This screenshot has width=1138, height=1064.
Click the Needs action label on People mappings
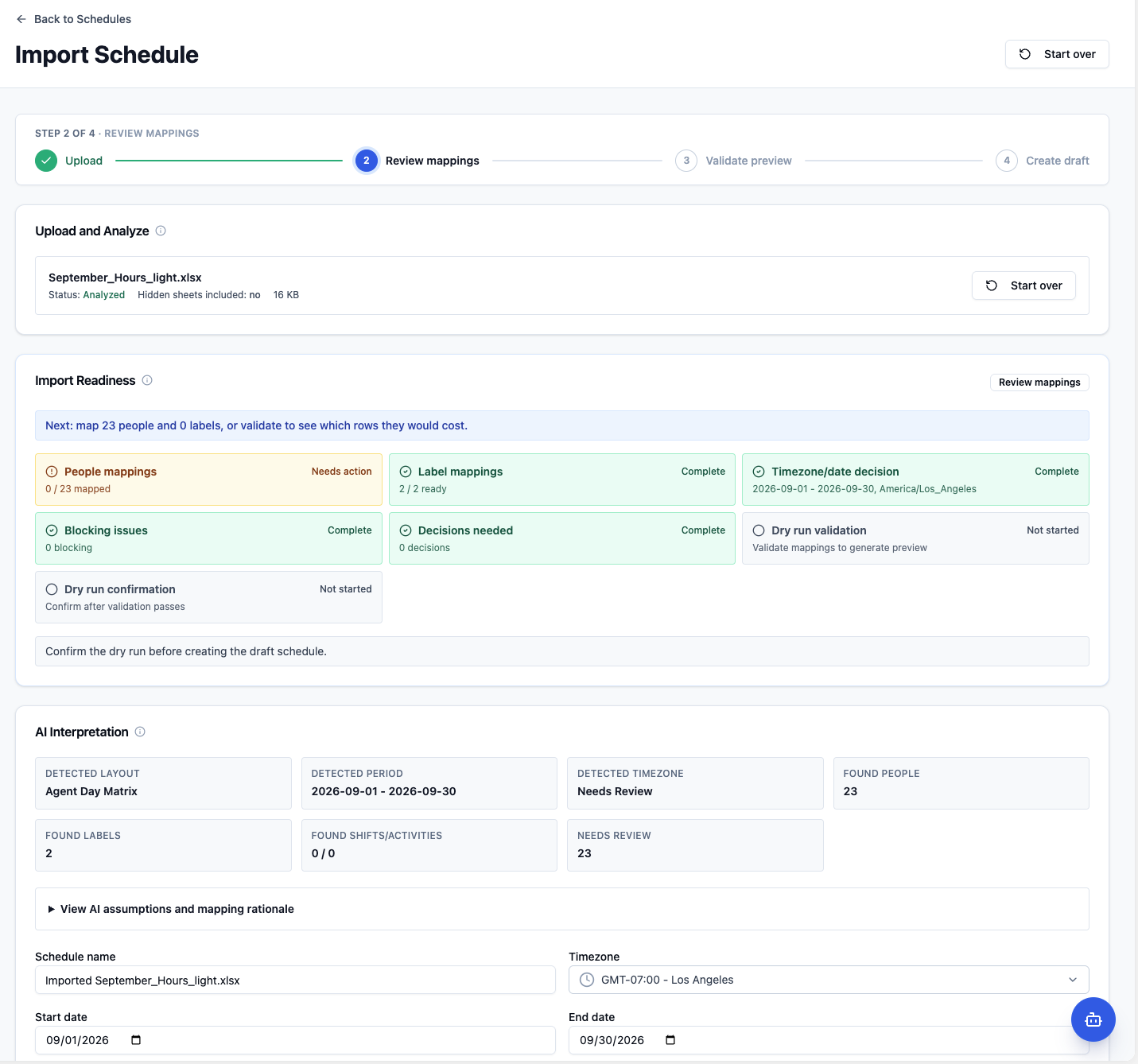pos(341,472)
